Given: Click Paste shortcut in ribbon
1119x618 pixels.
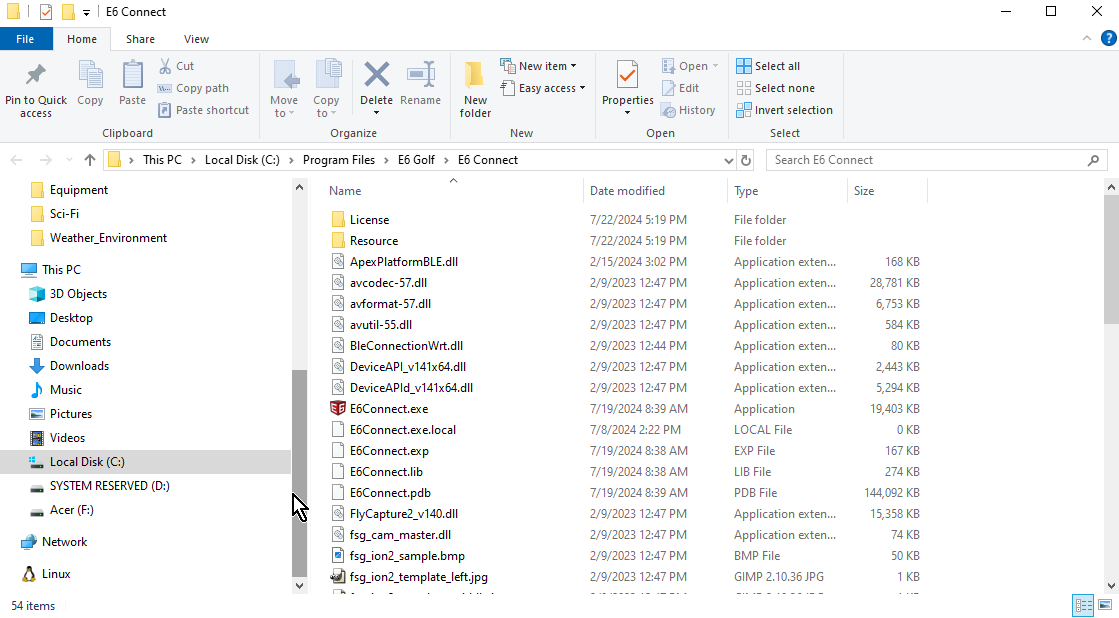Looking at the screenshot, I should (x=203, y=110).
